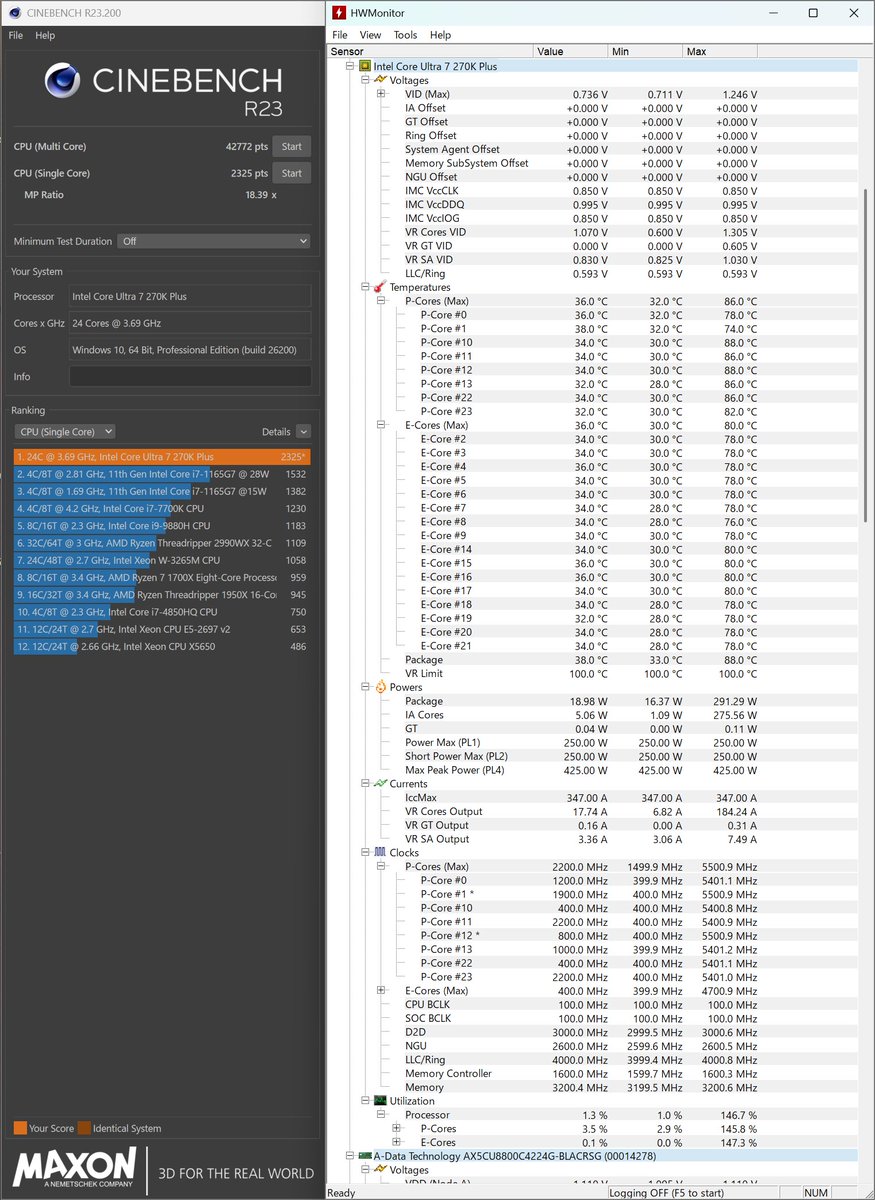Click the Your Score orange legend swatch
This screenshot has height=1200, width=875.
pyautogui.click(x=20, y=1128)
